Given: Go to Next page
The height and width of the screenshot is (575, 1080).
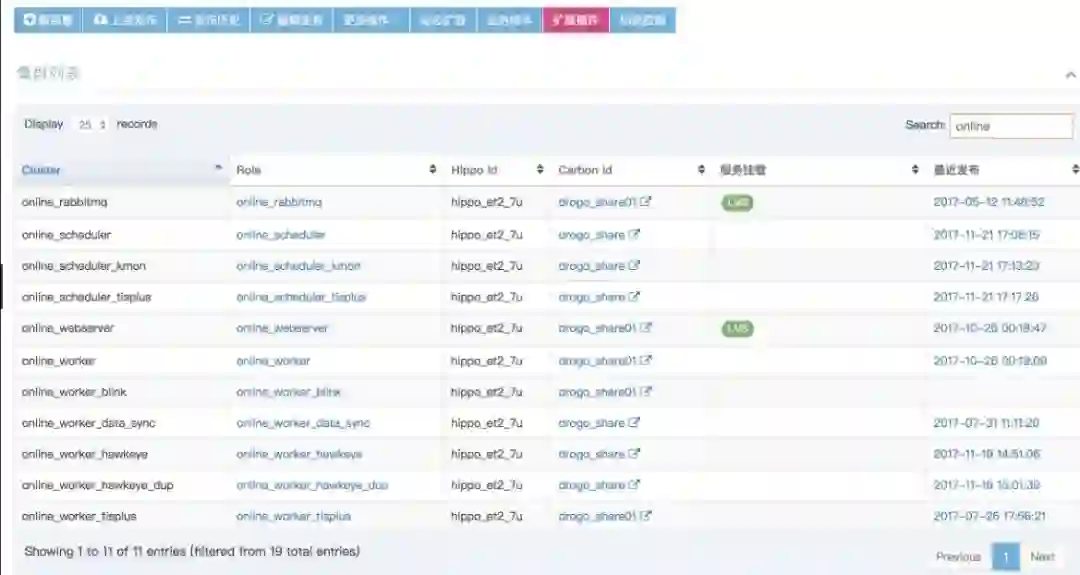Looking at the screenshot, I should coord(1042,556).
